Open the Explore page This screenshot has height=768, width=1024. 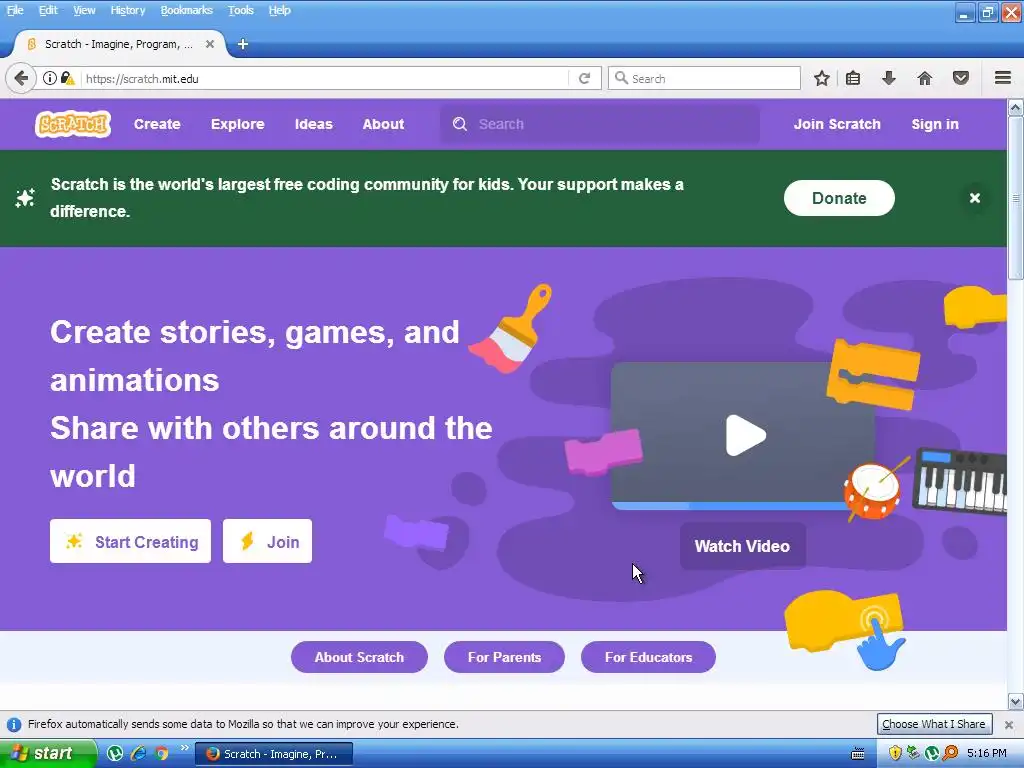pyautogui.click(x=237, y=124)
